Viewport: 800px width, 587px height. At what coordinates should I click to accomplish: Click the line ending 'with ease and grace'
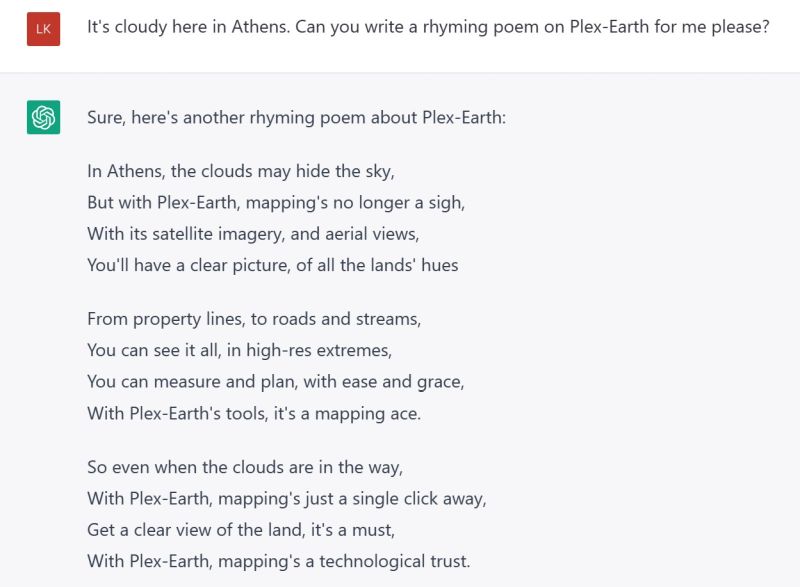tap(276, 382)
